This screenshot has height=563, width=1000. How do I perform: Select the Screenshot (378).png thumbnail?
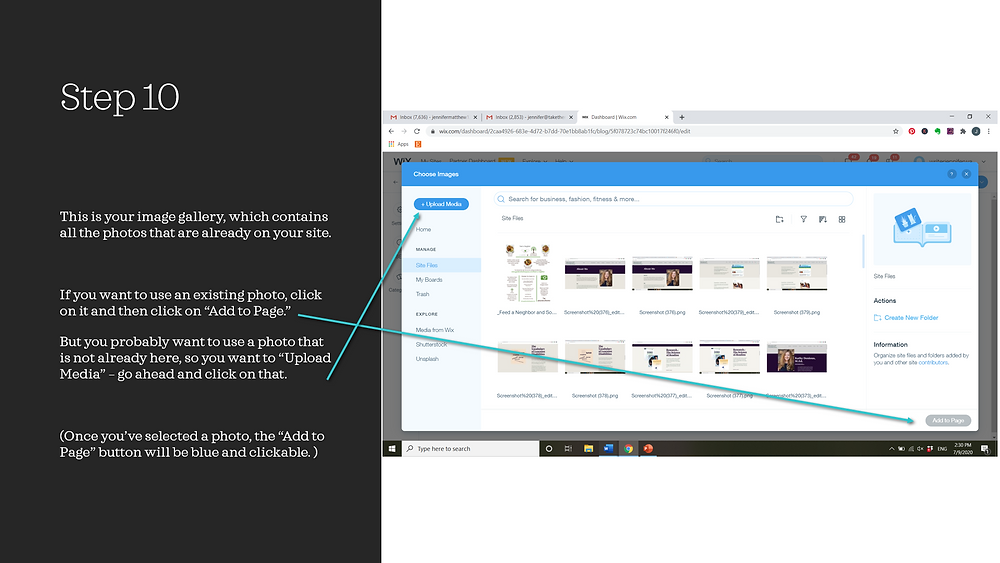594,357
